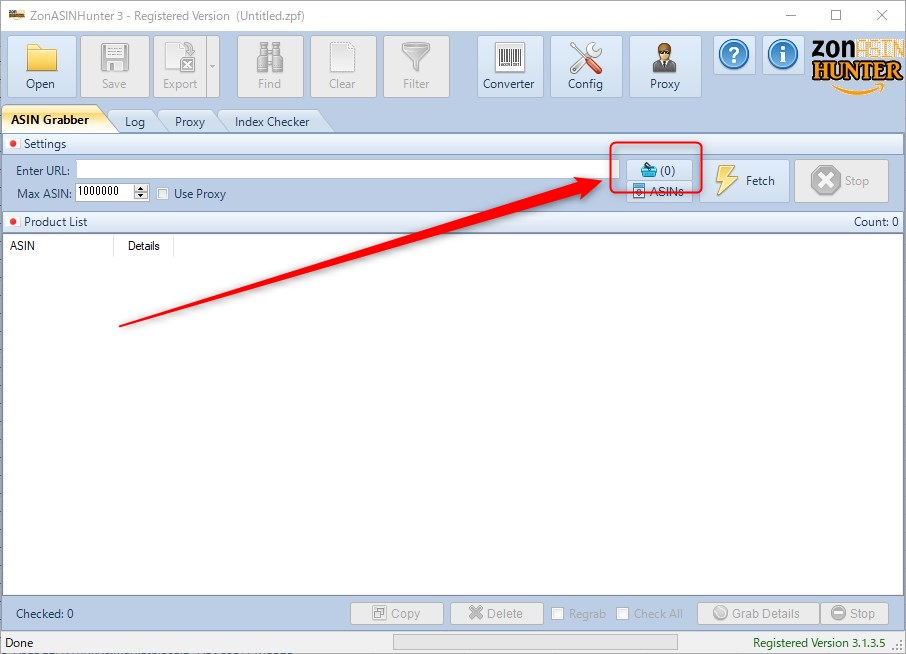Click the blue question mark help icon

pos(734,55)
